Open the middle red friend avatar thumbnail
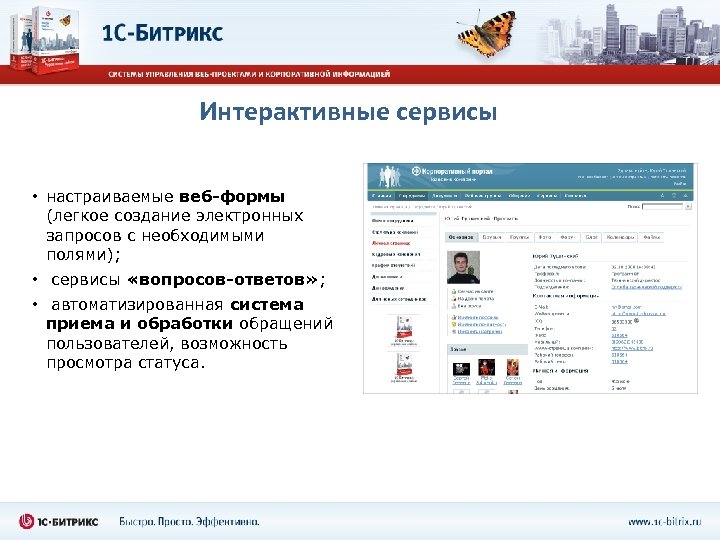 [x=486, y=368]
